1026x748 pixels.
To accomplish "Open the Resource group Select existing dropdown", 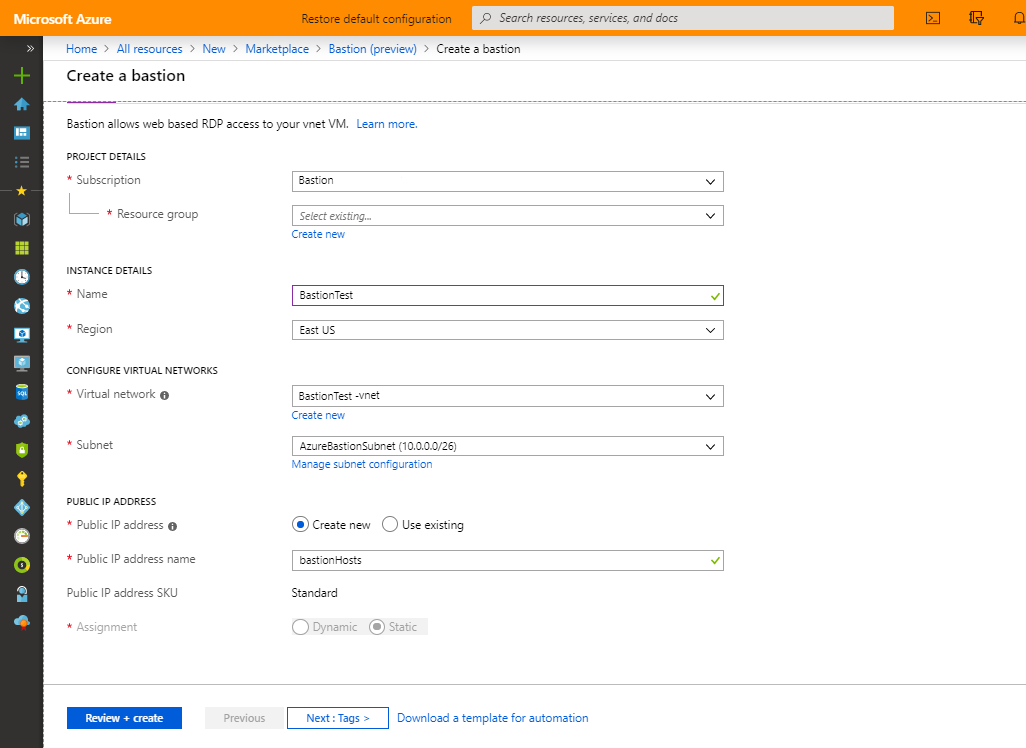I will tap(507, 216).
